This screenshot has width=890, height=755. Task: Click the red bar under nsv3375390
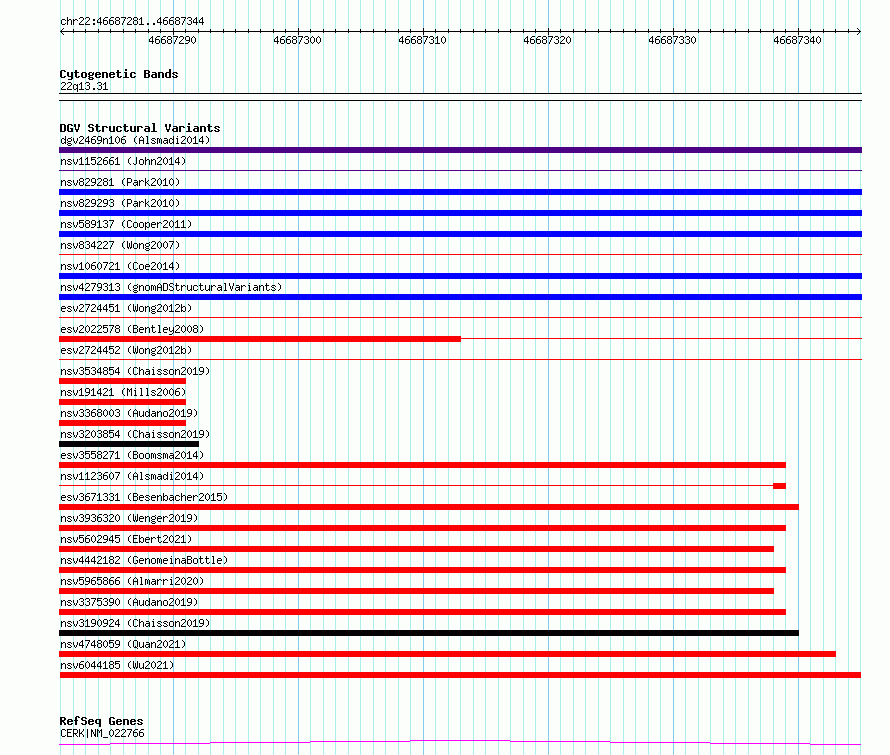pyautogui.click(x=422, y=612)
